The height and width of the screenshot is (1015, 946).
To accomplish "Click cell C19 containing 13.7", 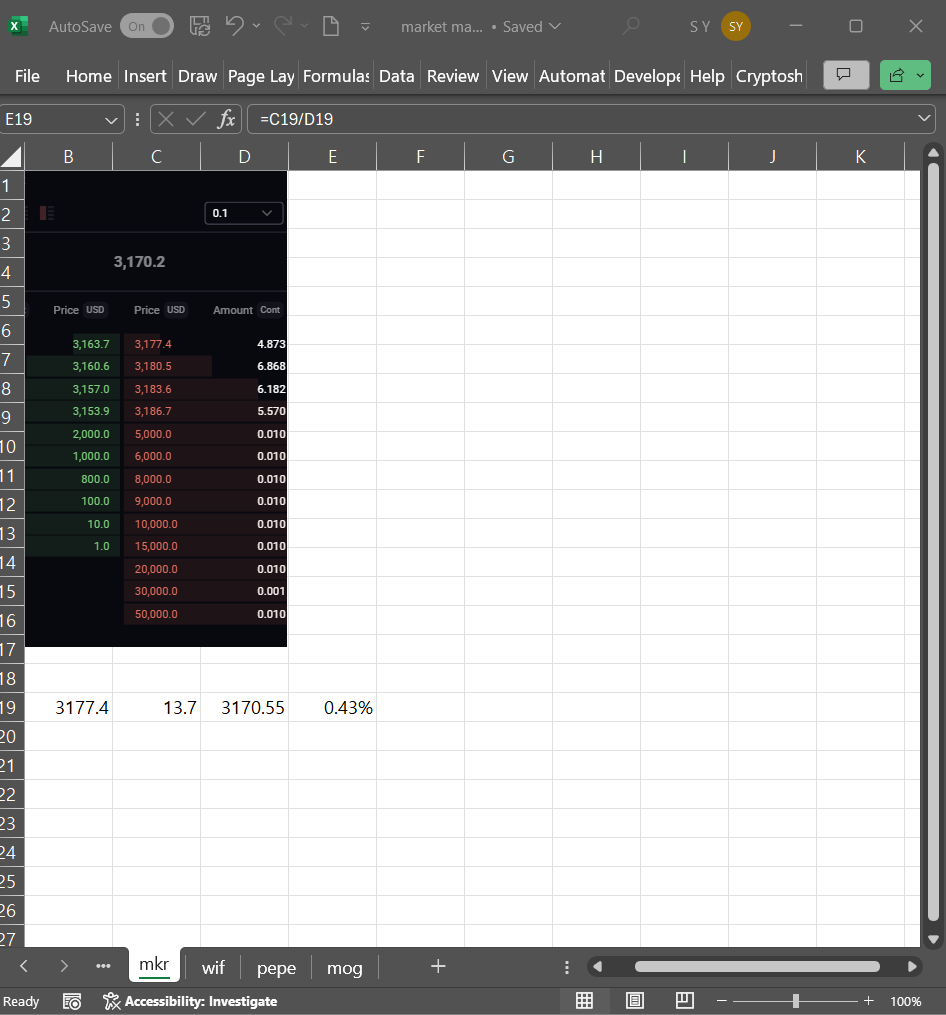I will coord(157,707).
